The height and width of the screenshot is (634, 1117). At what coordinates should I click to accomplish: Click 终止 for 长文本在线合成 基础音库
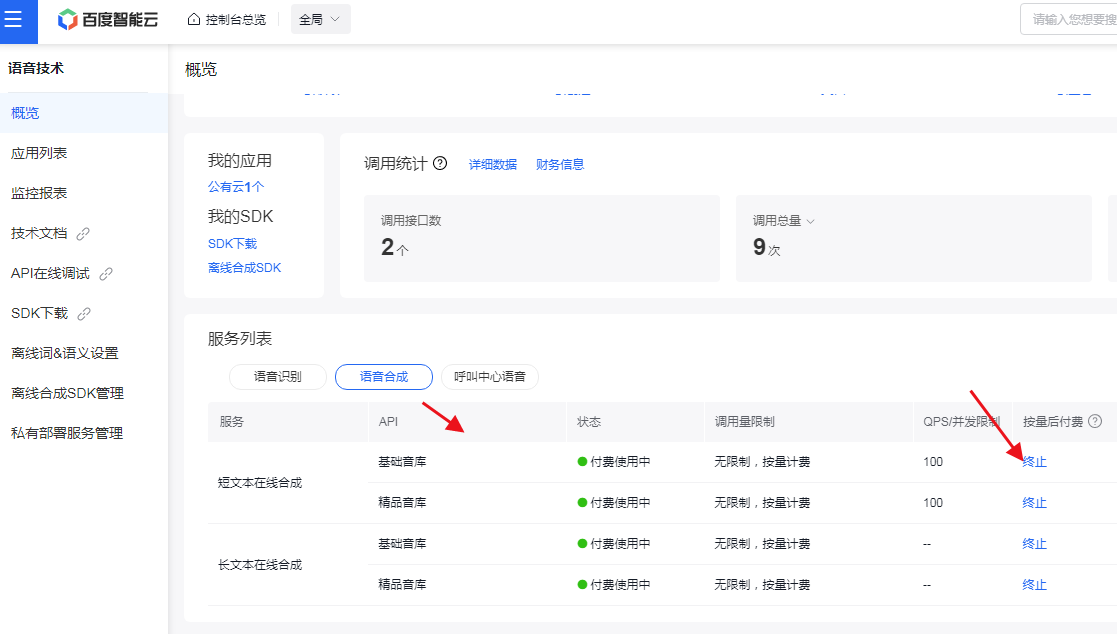[x=1034, y=544]
